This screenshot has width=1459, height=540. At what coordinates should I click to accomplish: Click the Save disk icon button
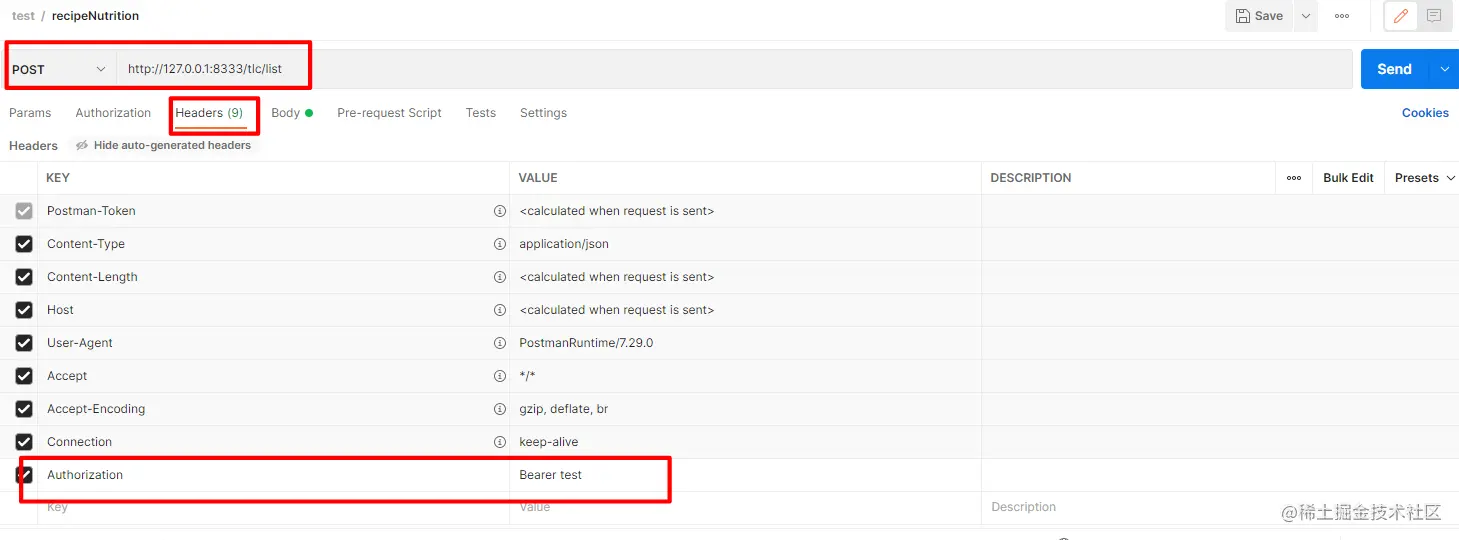pos(1259,16)
